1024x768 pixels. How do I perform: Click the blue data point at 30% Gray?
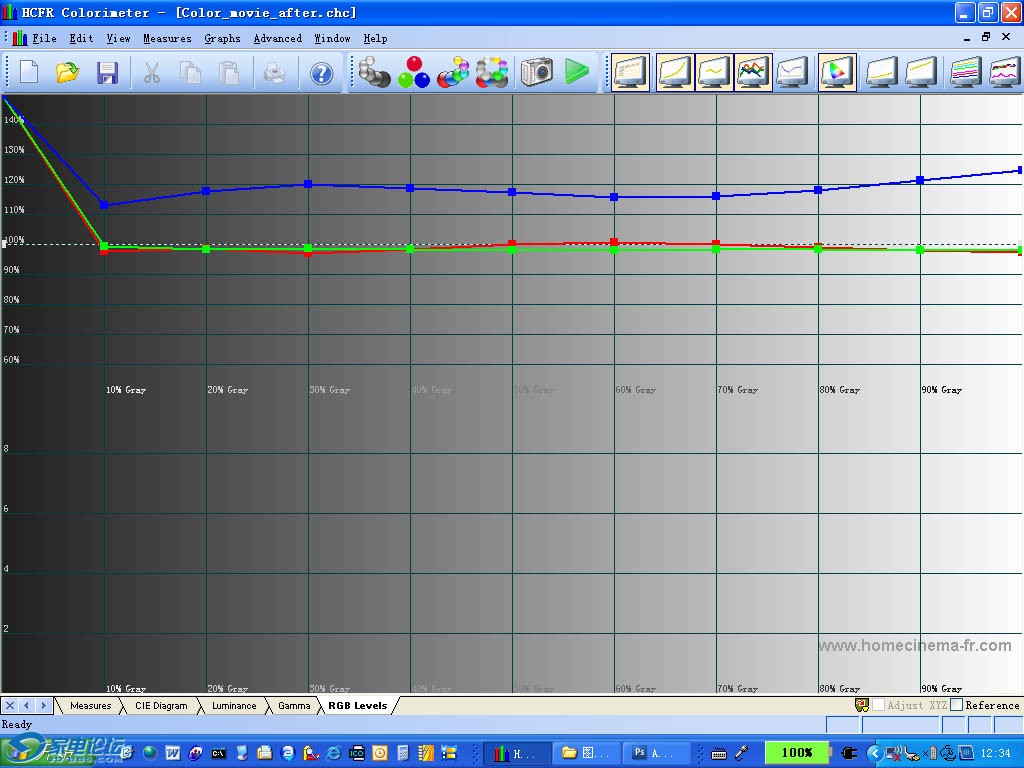tap(308, 184)
